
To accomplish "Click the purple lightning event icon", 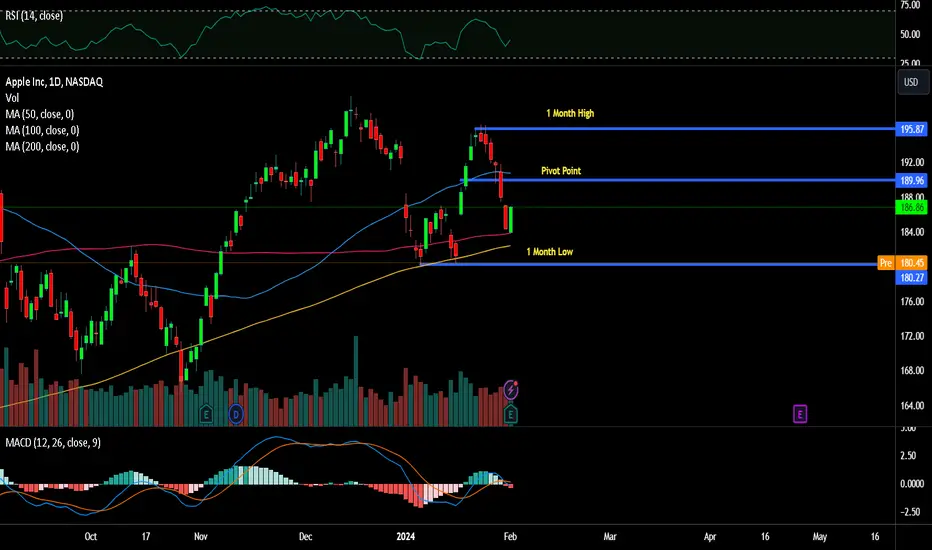I will (511, 390).
